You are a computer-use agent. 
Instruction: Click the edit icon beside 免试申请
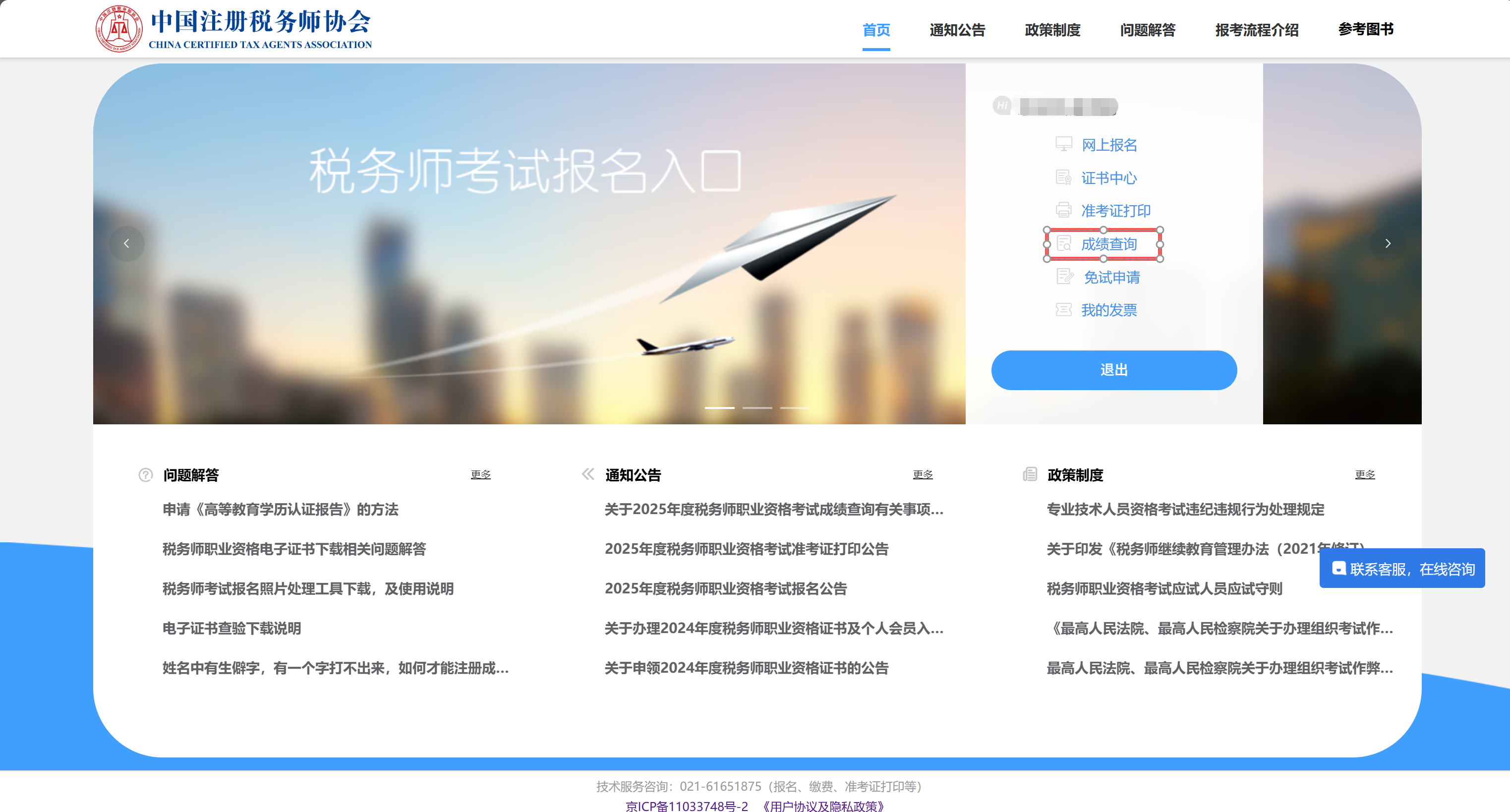[1064, 277]
